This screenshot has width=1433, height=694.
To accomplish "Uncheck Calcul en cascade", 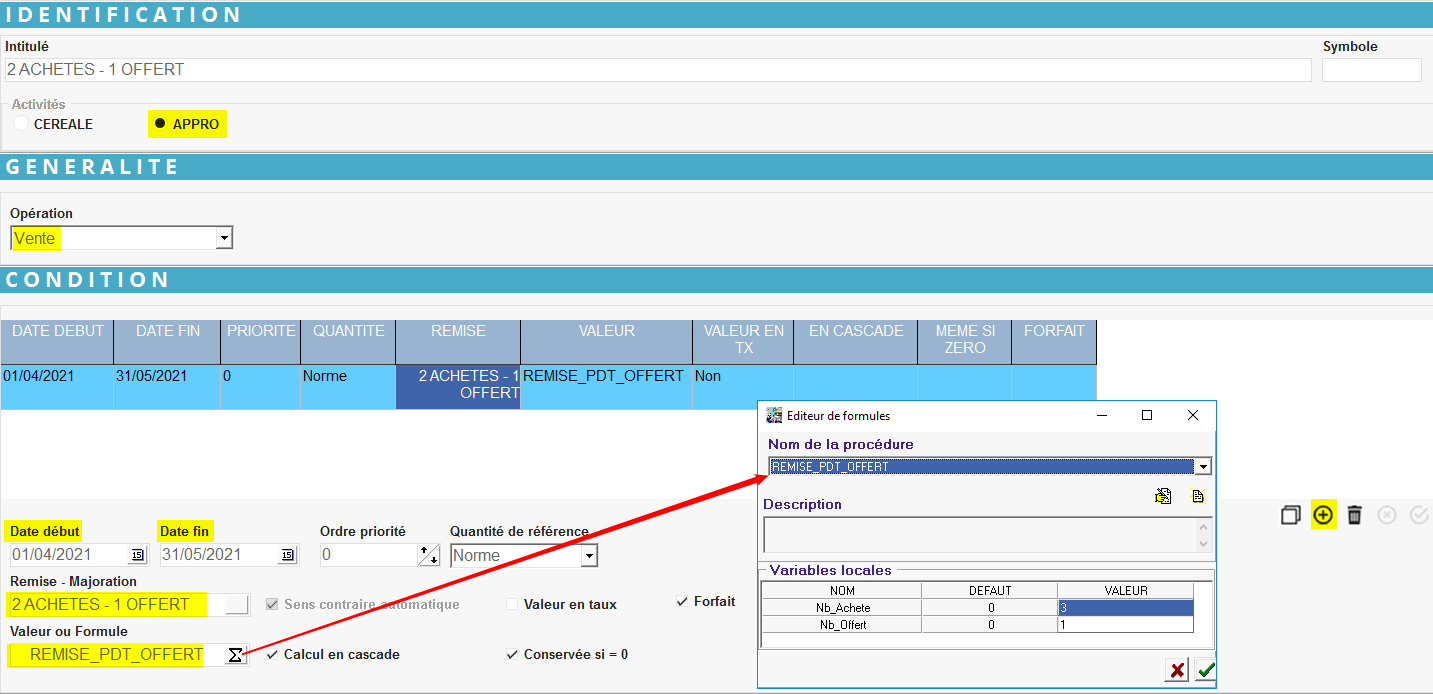I will pyautogui.click(x=274, y=655).
